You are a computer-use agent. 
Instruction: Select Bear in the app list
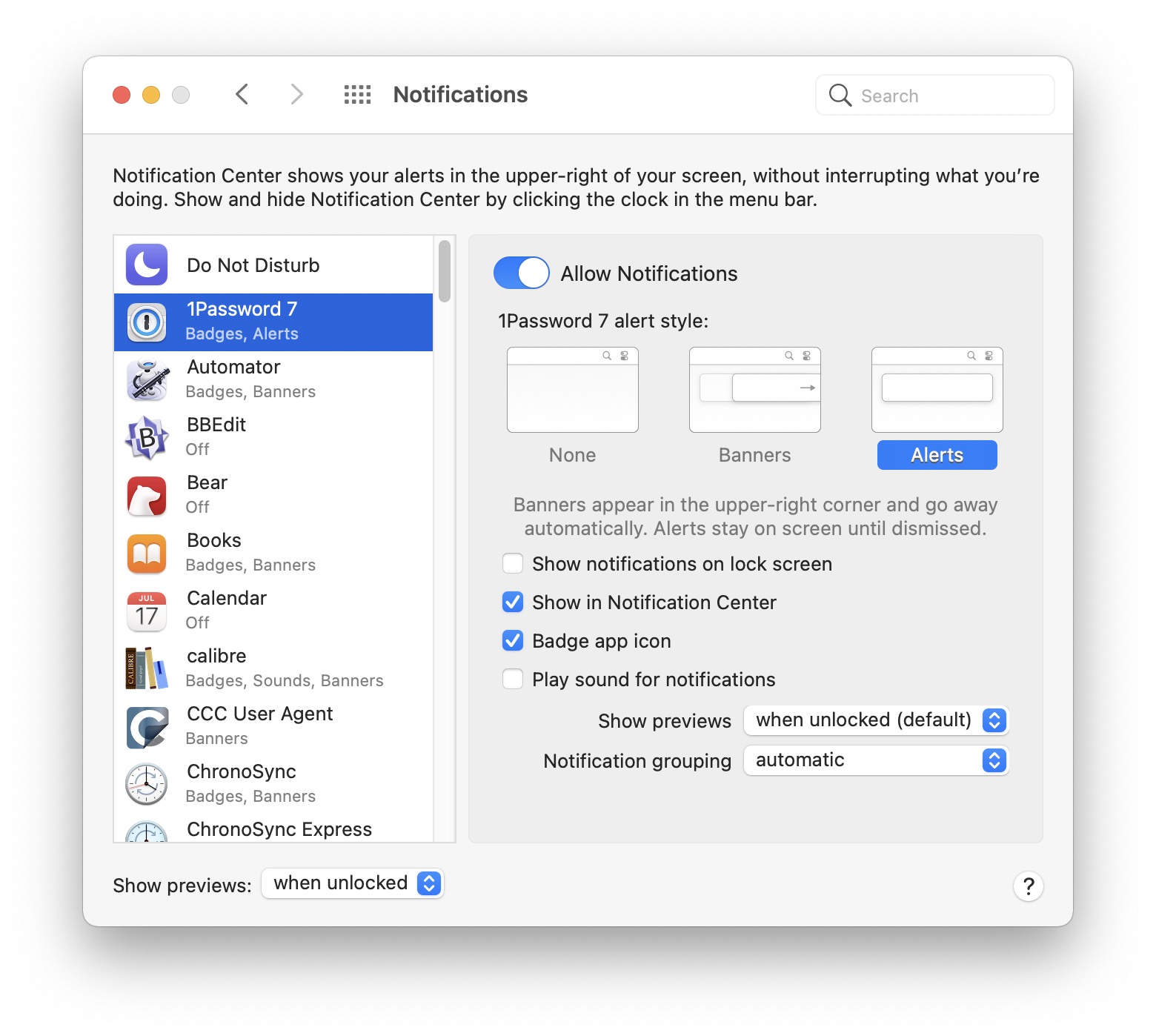tap(273, 496)
